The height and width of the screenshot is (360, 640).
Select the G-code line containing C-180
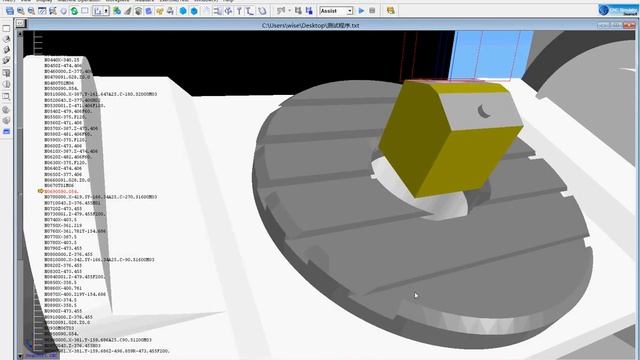[100, 94]
